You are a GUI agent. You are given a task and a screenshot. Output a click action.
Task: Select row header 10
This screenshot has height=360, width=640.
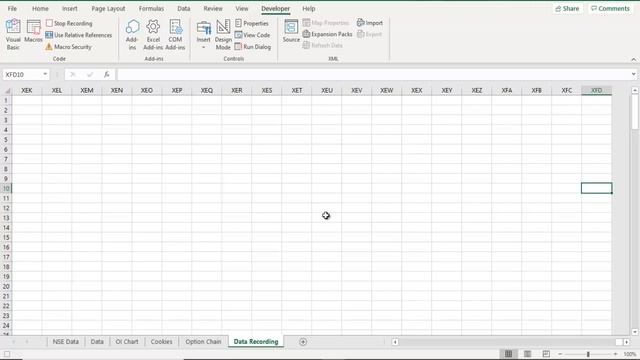click(x=6, y=188)
